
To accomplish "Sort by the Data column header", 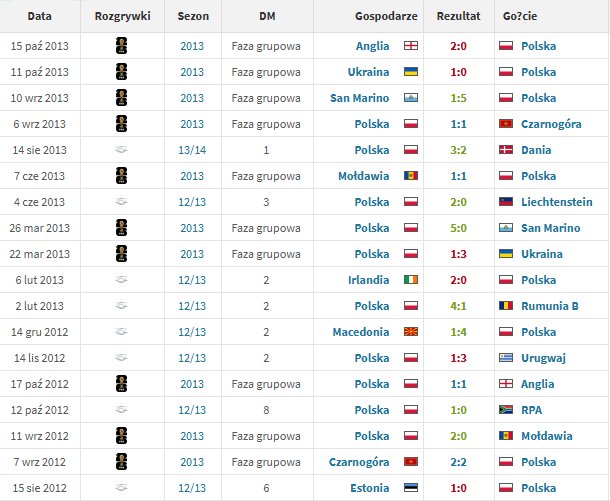I will point(40,16).
